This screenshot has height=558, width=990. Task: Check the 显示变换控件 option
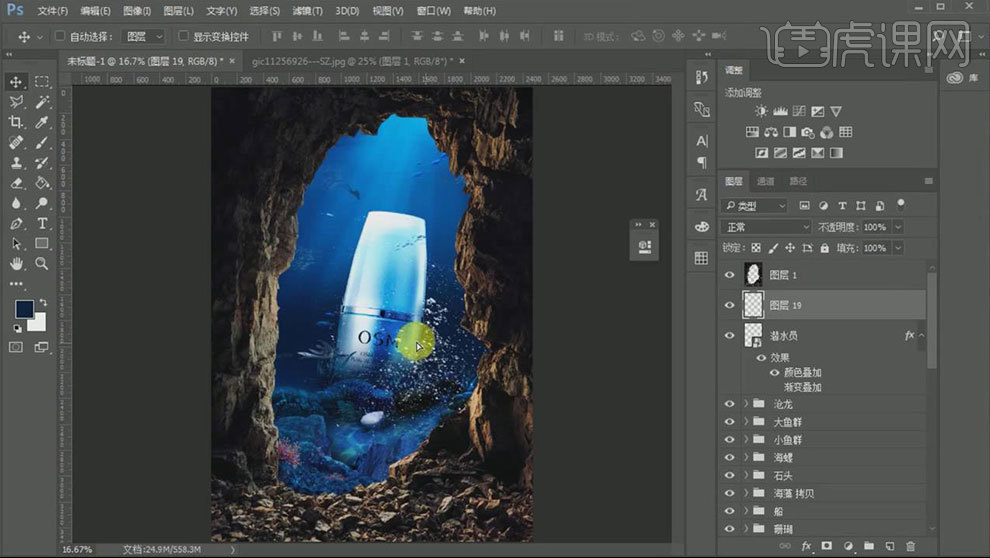182,36
